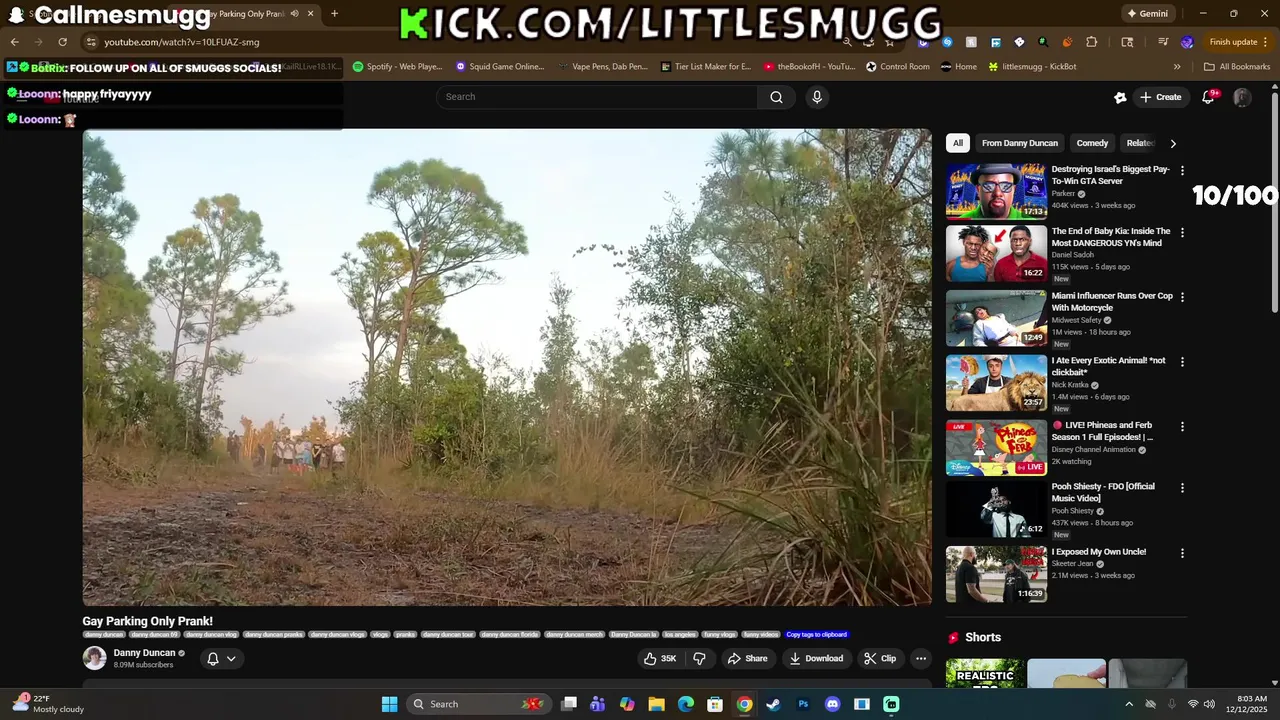Screen dimensions: 1280x720
Task: Click the YouTube search magnifier button
Action: (x=776, y=97)
